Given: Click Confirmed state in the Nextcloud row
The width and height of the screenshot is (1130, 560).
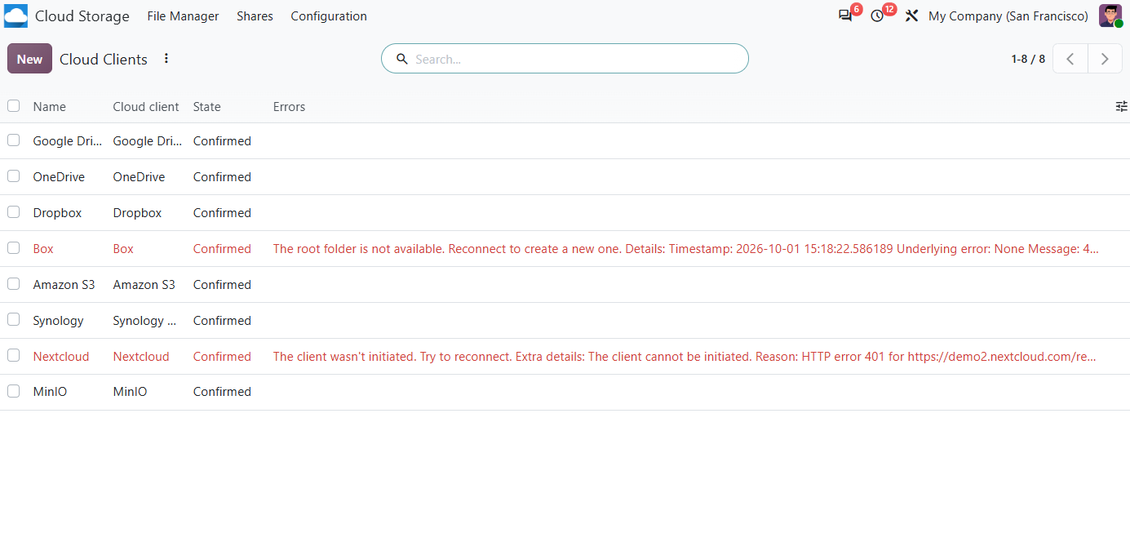Looking at the screenshot, I should [222, 356].
